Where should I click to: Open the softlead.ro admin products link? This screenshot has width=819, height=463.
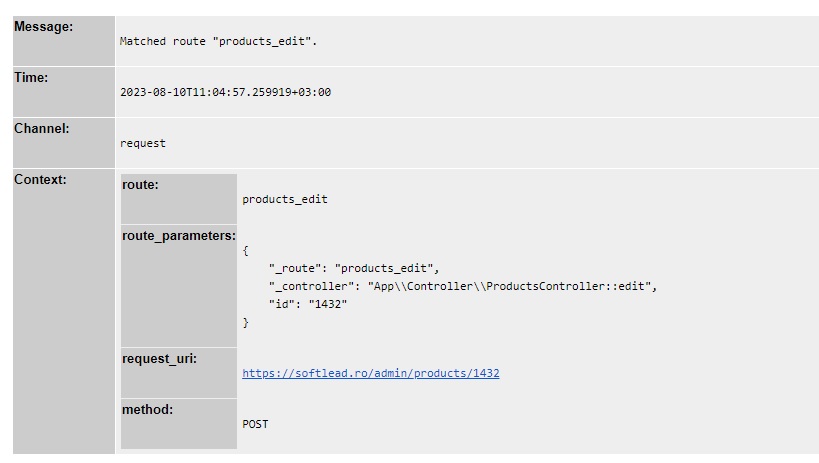[x=370, y=373]
